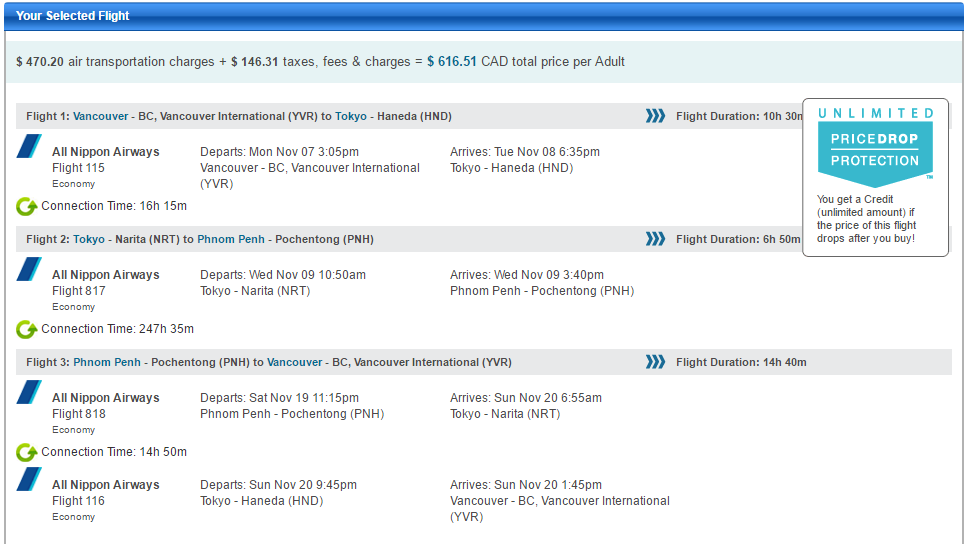Follow the Phnom Penh link in Flight 3 header
The width and height of the screenshot is (967, 544).
106,362
